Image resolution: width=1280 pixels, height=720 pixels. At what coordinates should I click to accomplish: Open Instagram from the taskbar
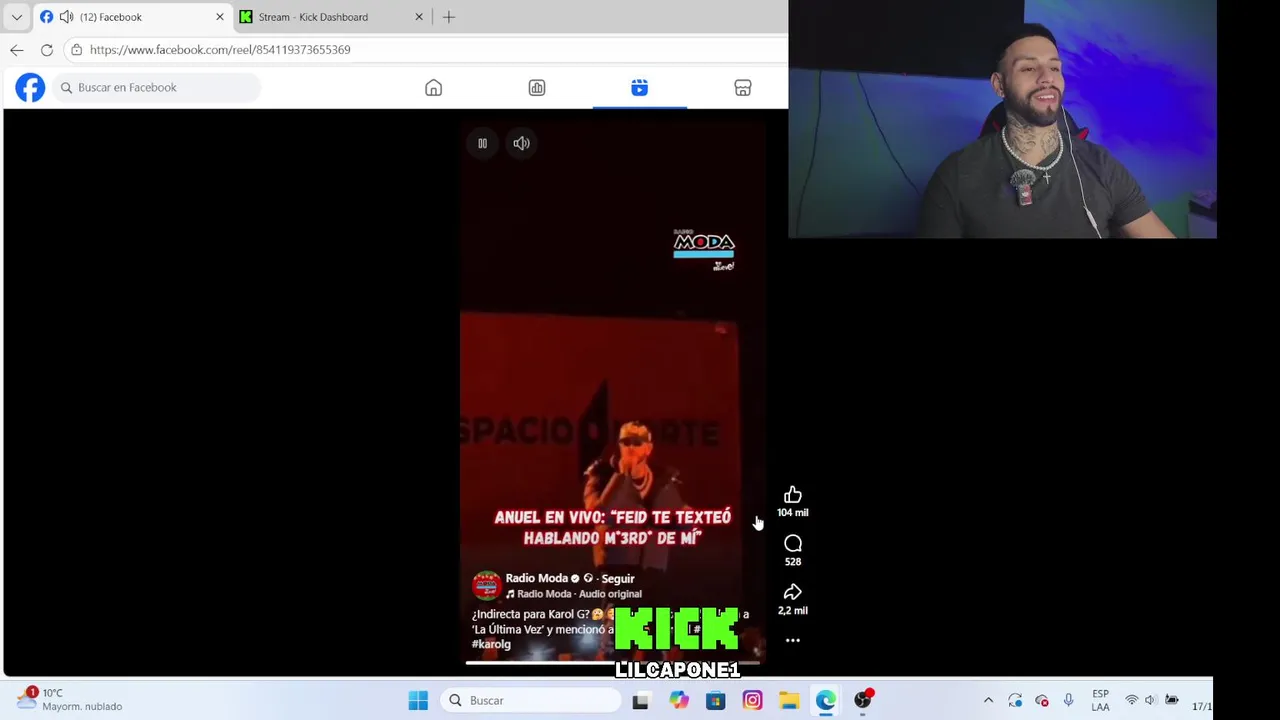[752, 701]
